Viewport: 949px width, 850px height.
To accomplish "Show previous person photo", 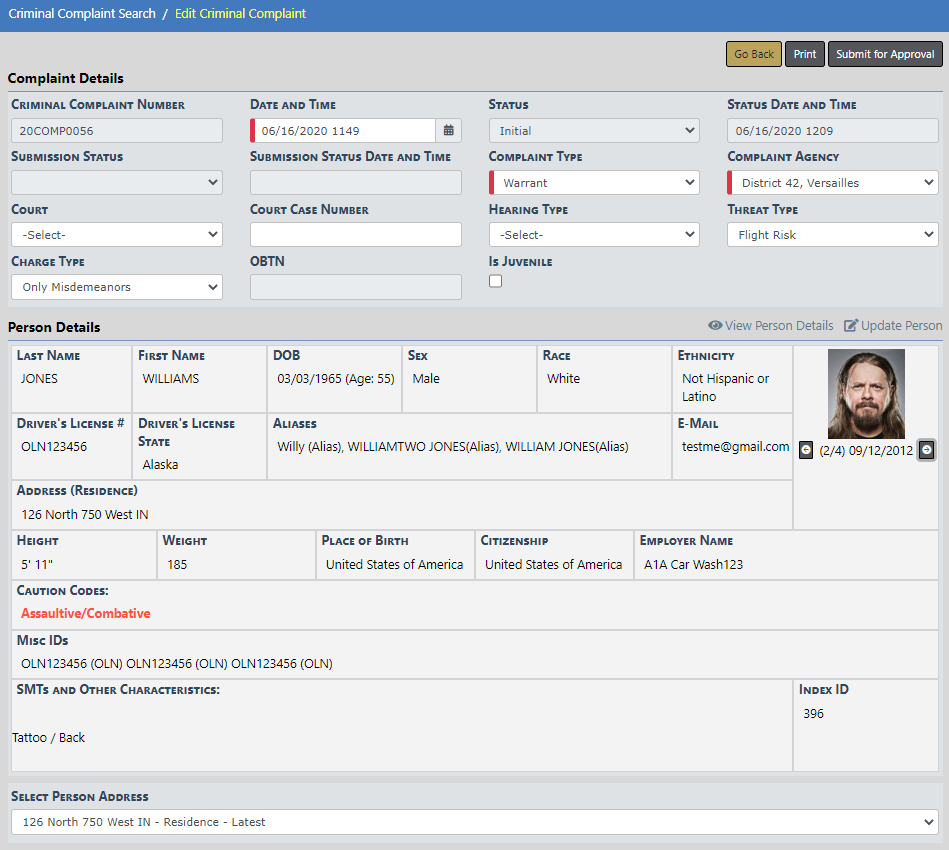I will (x=806, y=450).
